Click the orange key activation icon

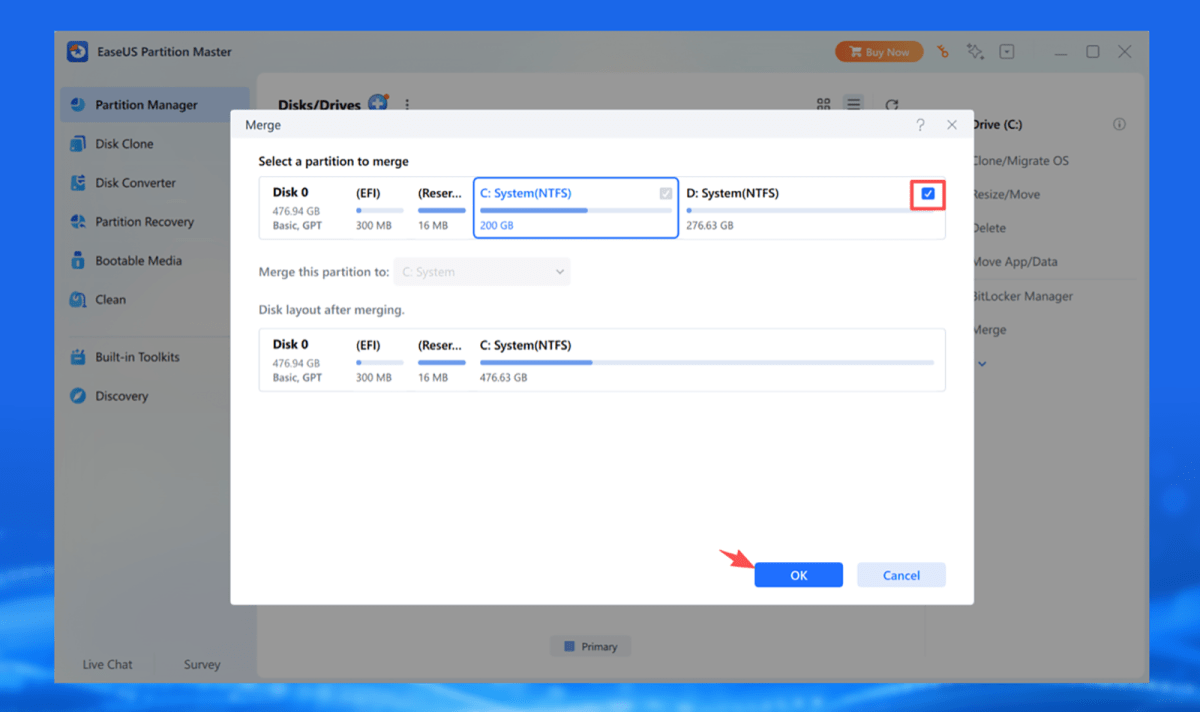(x=943, y=52)
